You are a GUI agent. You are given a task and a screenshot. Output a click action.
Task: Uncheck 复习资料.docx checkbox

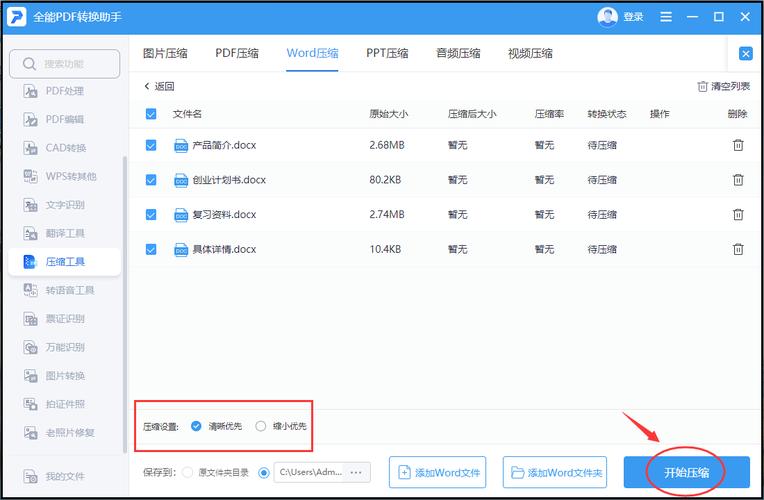tap(151, 214)
